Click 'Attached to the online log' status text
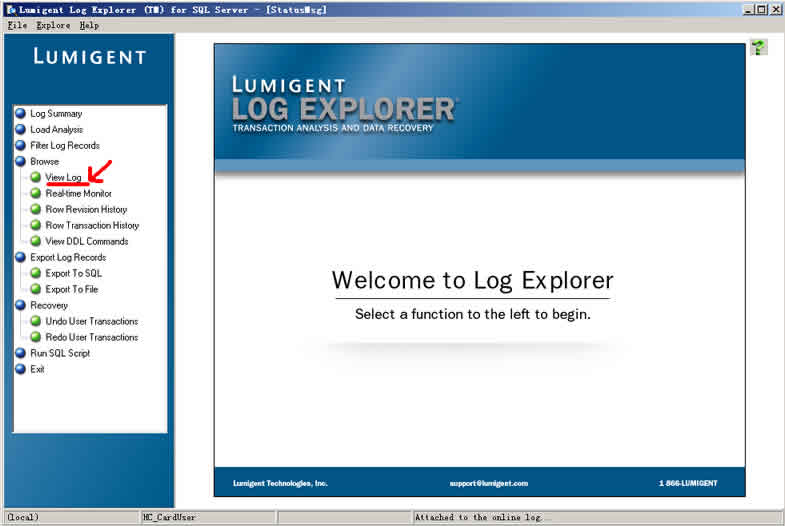The height and width of the screenshot is (526, 785). tap(478, 517)
